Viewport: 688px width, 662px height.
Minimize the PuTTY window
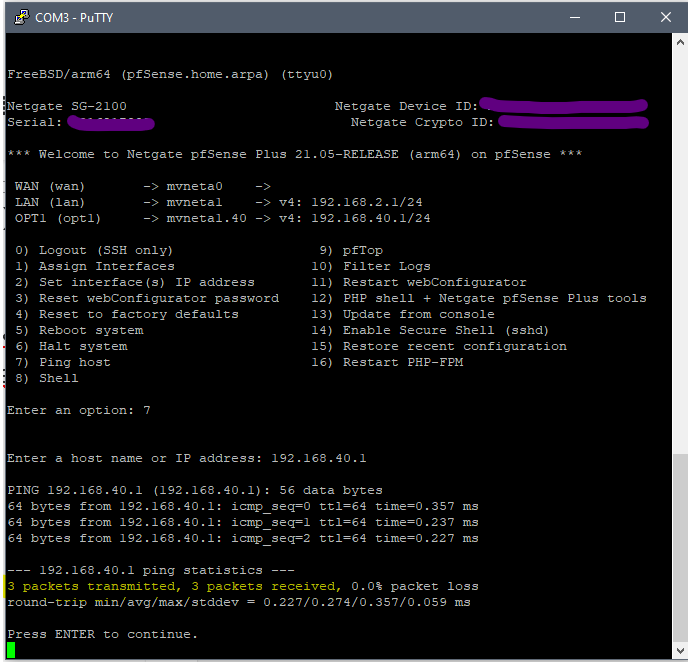(x=574, y=17)
